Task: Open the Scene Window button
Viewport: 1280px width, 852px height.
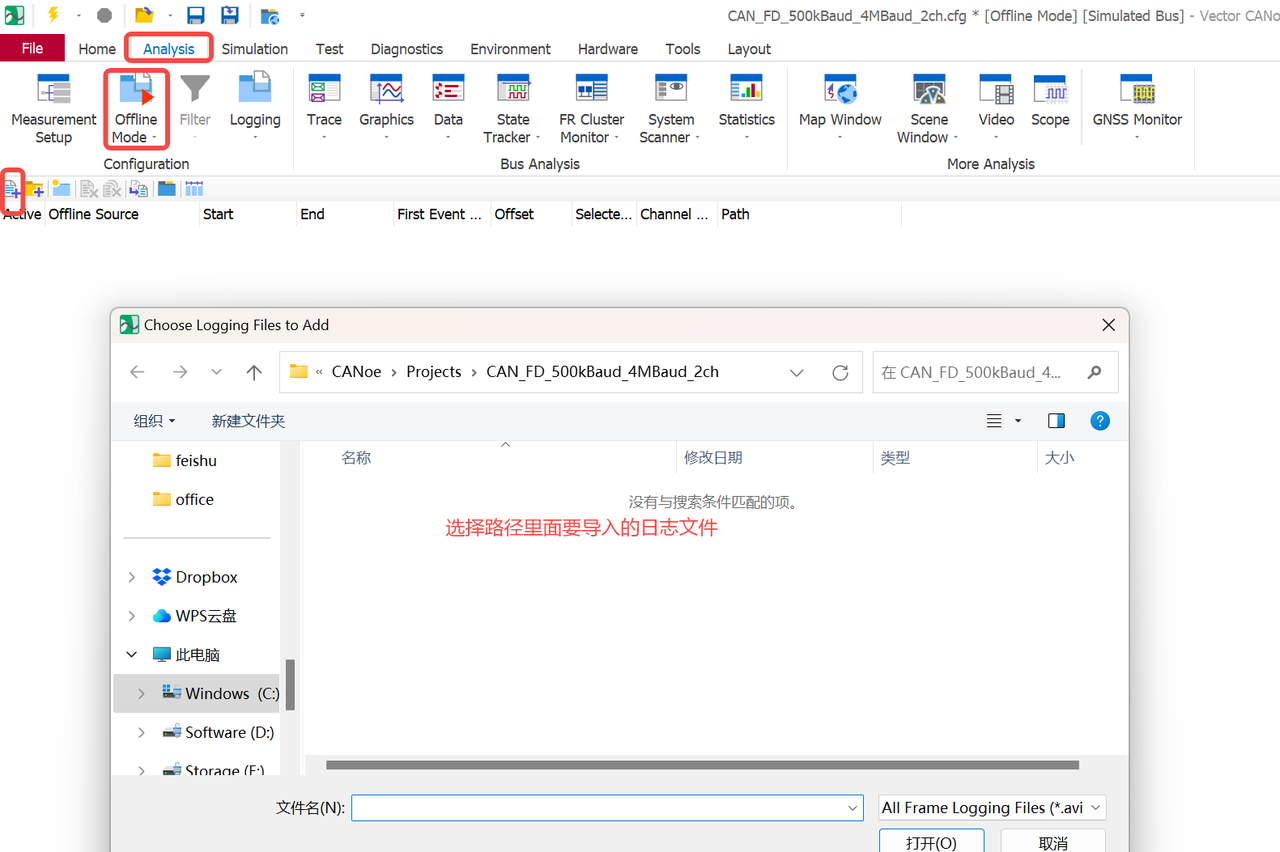Action: 929,109
